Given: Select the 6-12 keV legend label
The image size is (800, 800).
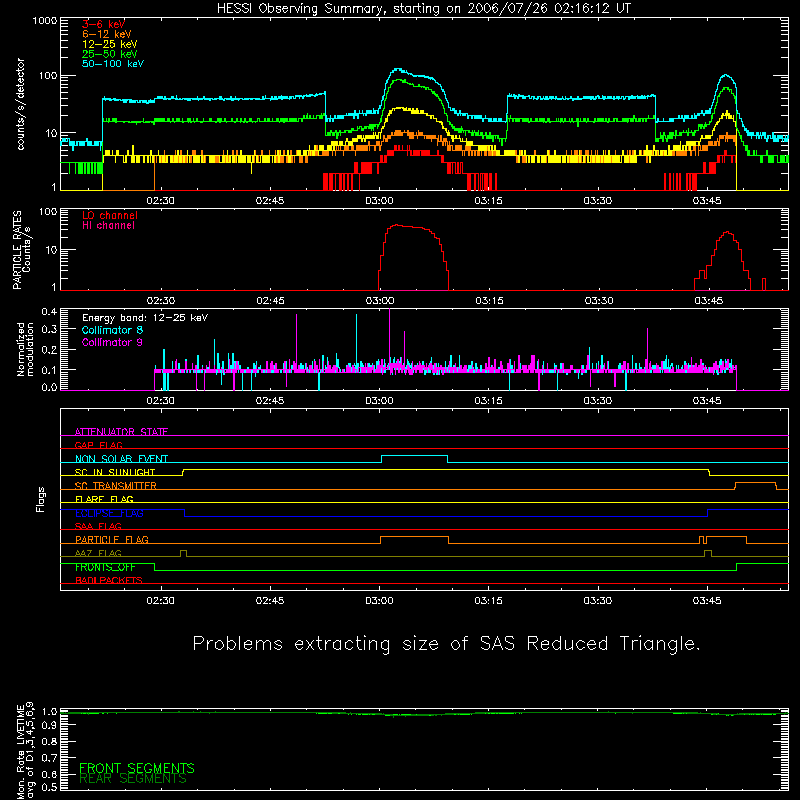Looking at the screenshot, I should click(x=107, y=34).
